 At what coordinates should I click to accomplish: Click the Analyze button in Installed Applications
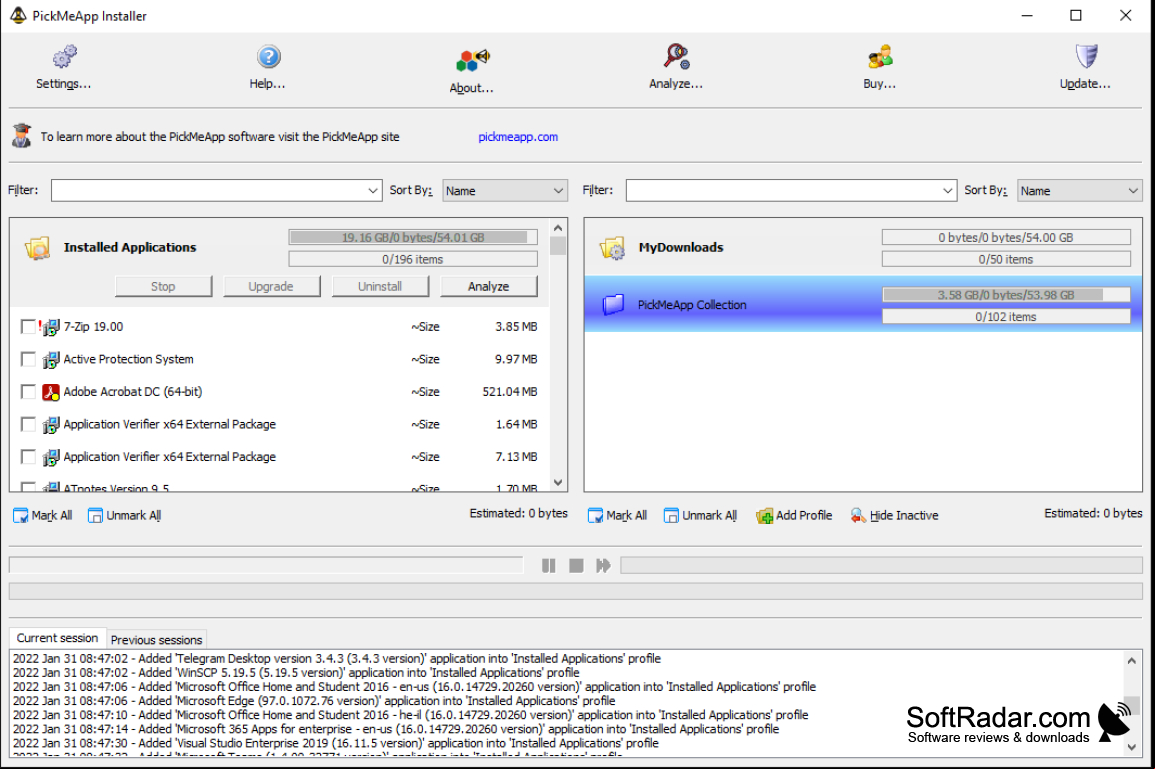click(x=488, y=287)
